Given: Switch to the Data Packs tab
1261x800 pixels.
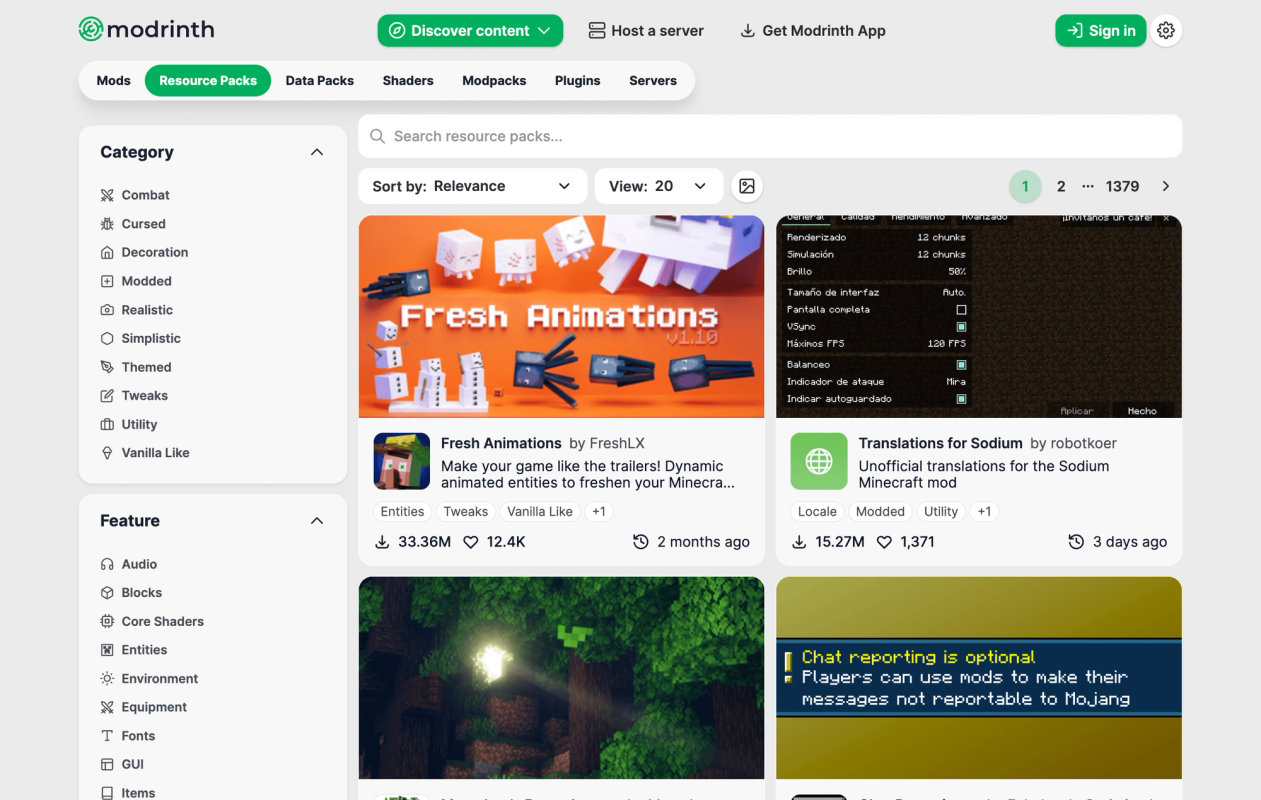Looking at the screenshot, I should click(x=320, y=81).
